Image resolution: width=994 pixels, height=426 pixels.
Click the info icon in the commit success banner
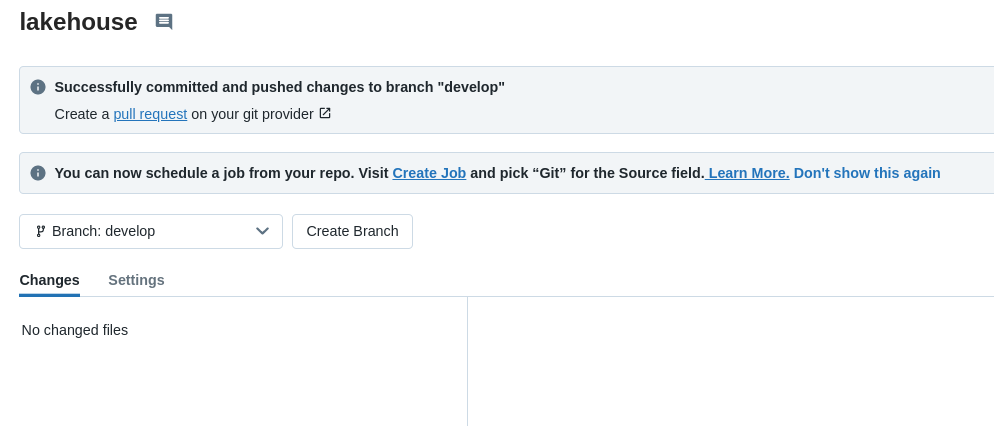point(38,87)
